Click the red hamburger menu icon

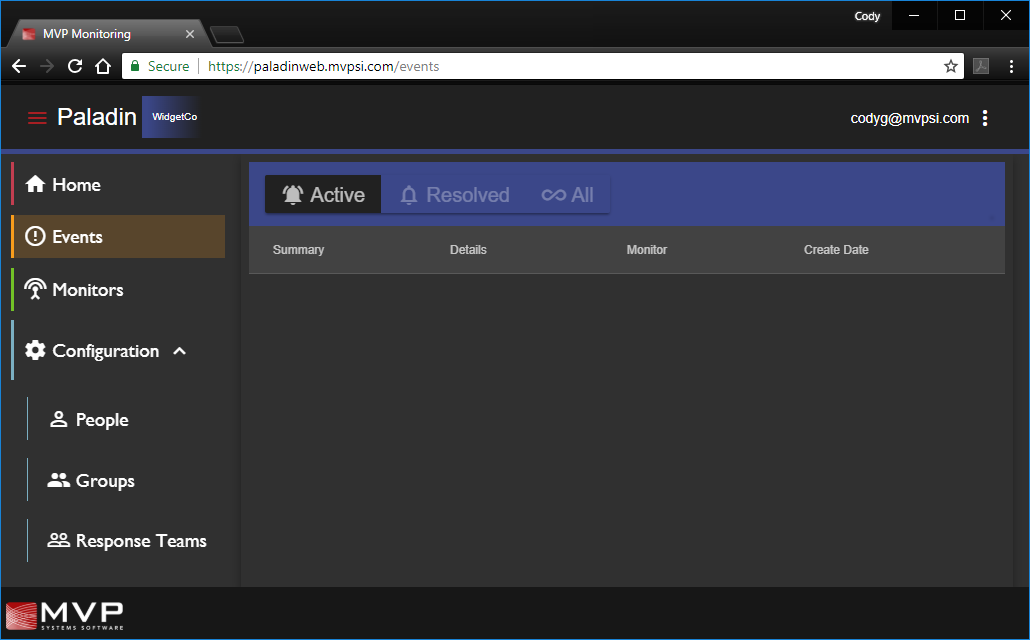pyautogui.click(x=37, y=118)
